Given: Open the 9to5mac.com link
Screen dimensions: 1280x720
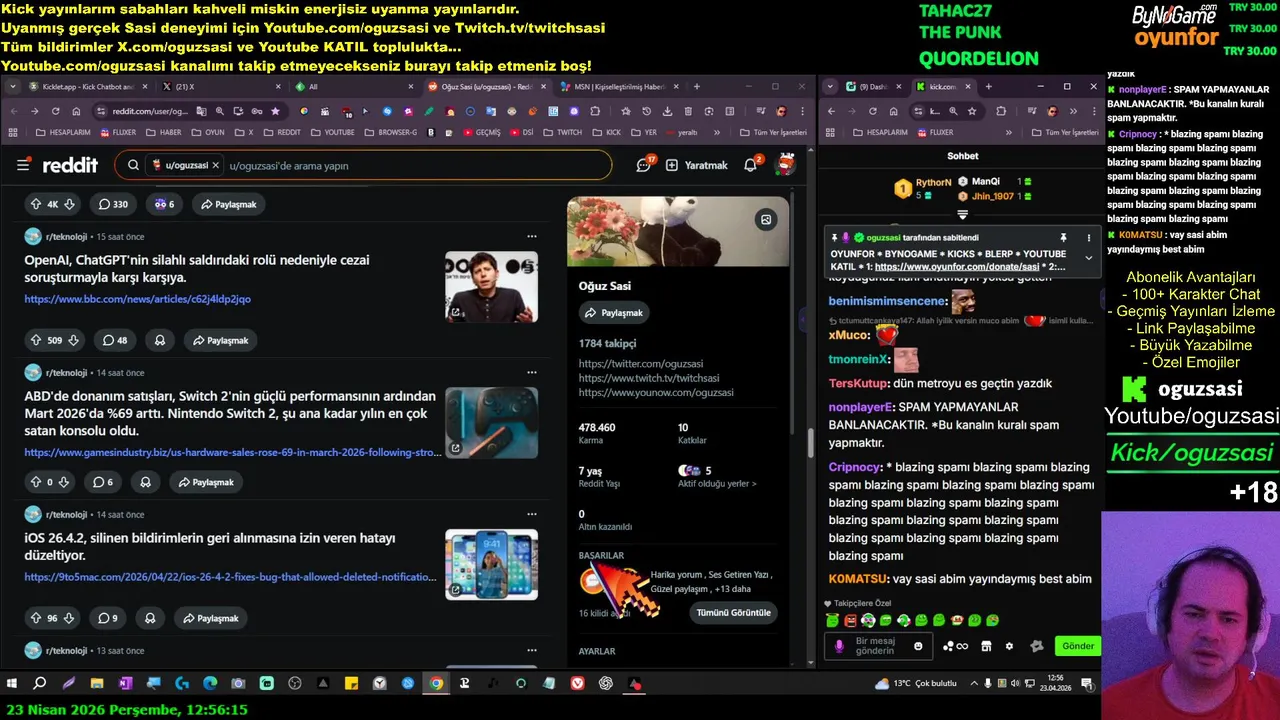Looking at the screenshot, I should click(231, 577).
